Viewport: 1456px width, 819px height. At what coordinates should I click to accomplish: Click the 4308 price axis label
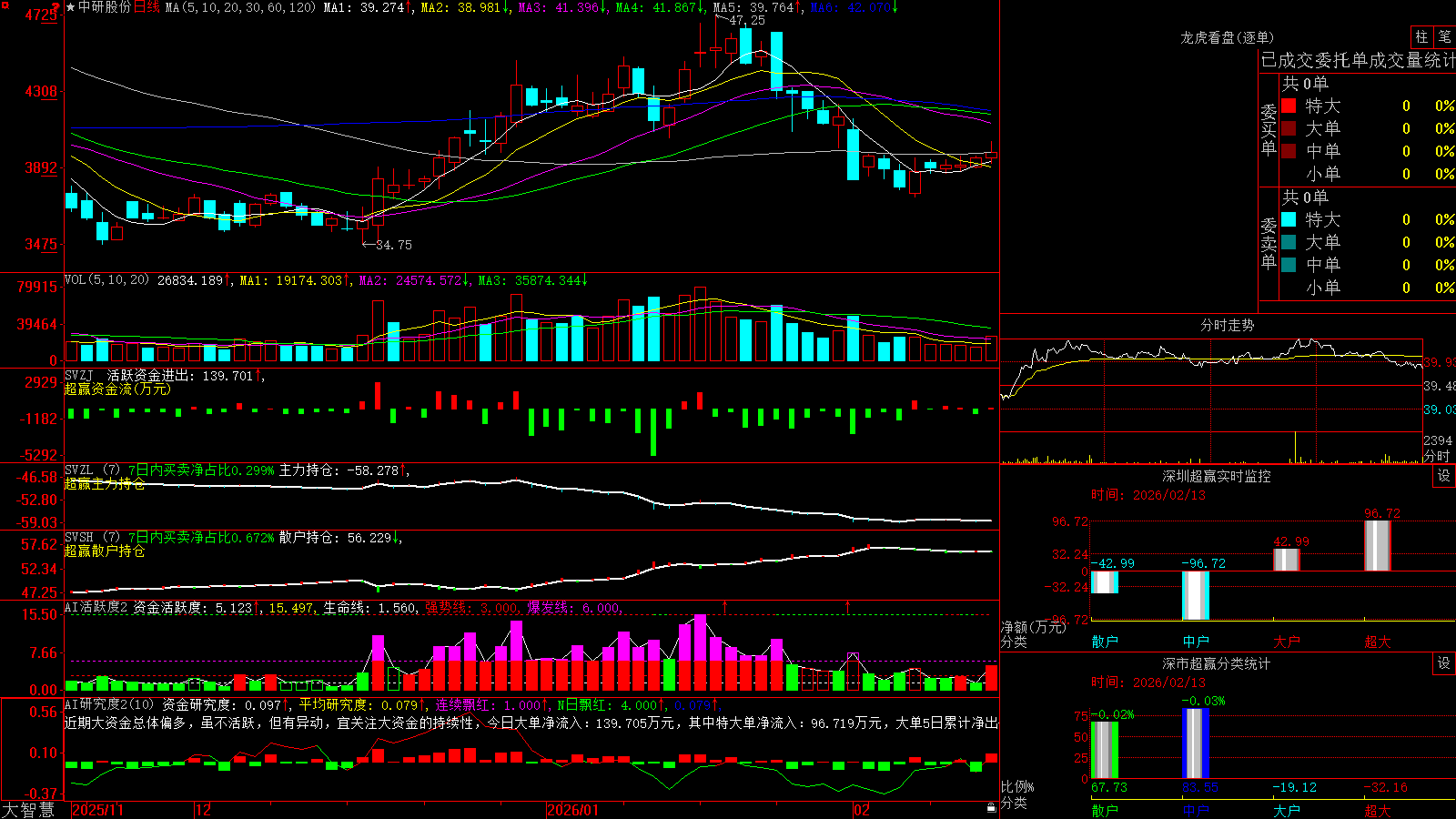point(40,91)
